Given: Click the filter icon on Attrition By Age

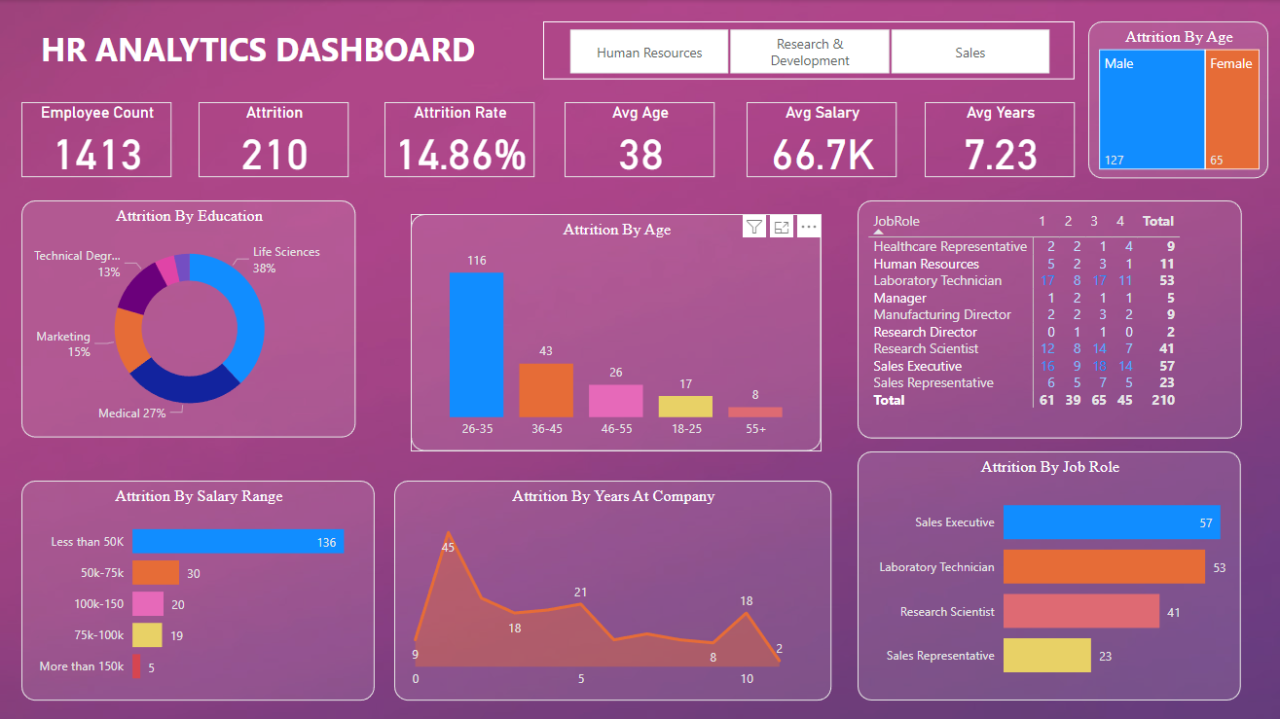Looking at the screenshot, I should click(x=754, y=227).
